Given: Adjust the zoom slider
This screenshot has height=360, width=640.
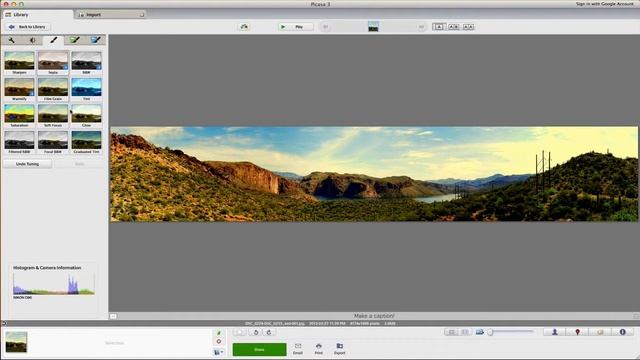Looking at the screenshot, I should pos(511,332).
